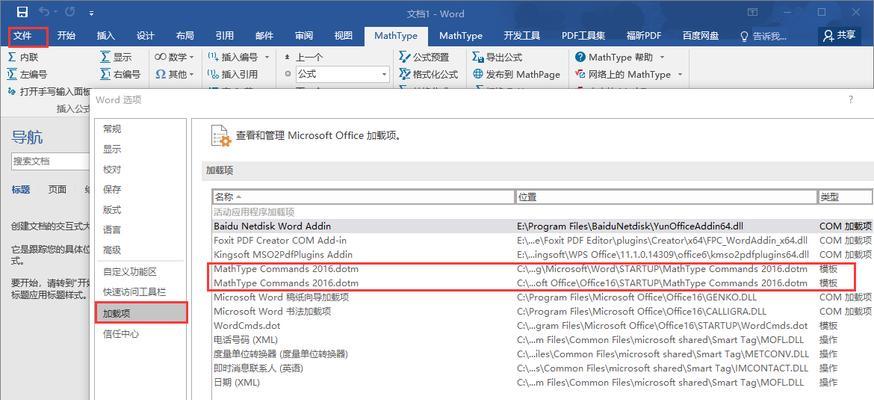
Task: Click the 告诉我 lightbulb search box
Action: click(764, 36)
